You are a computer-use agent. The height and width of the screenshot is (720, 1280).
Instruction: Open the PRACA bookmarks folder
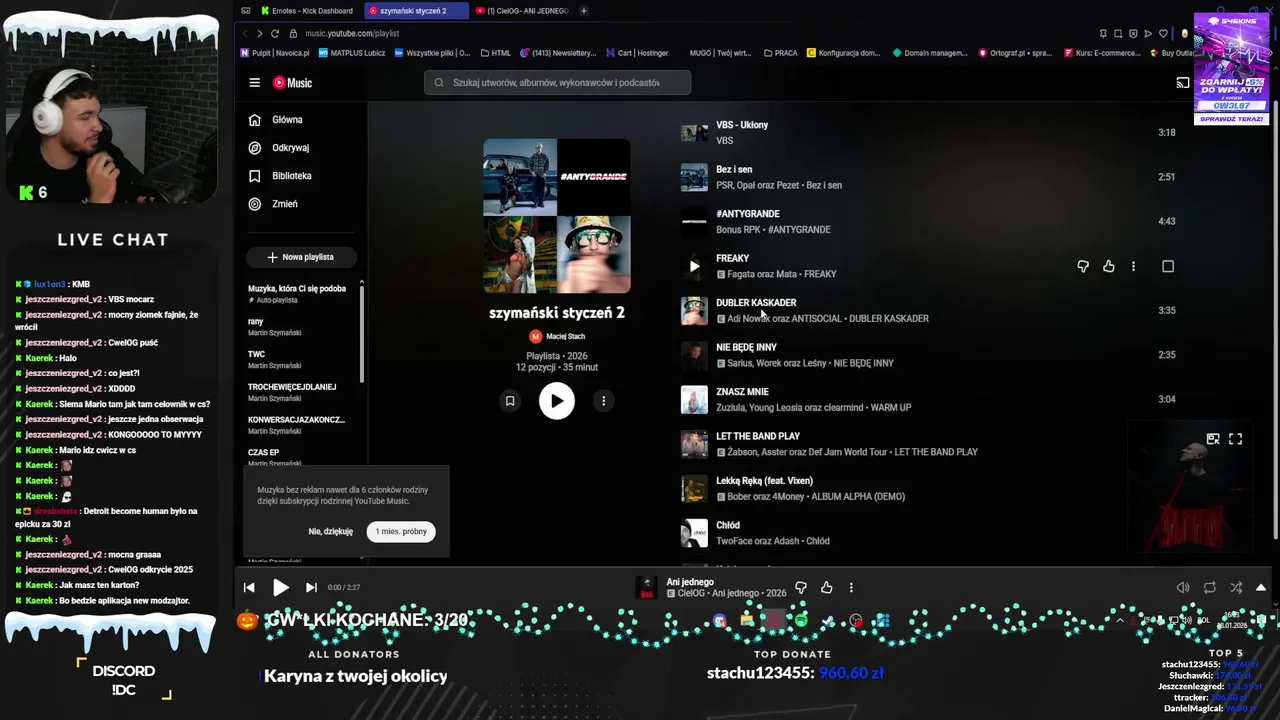point(780,53)
